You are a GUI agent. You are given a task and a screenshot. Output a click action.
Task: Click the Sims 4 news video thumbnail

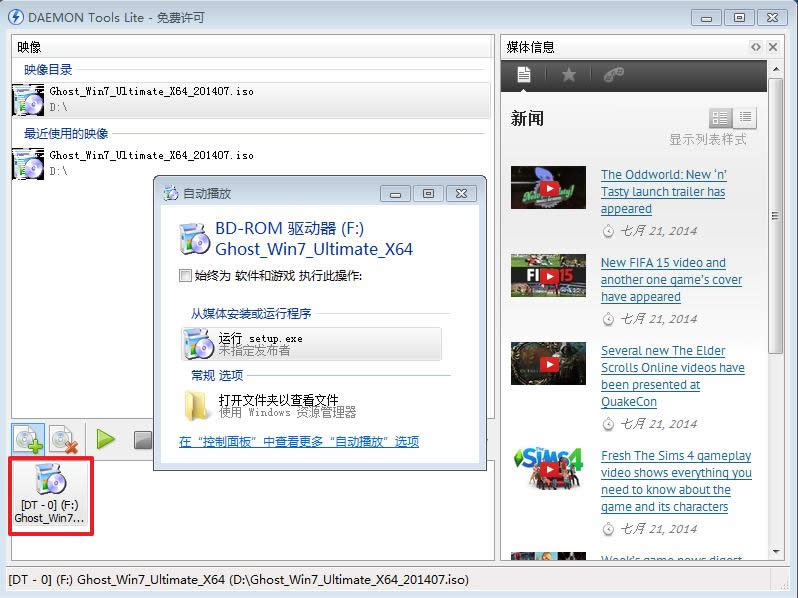548,470
